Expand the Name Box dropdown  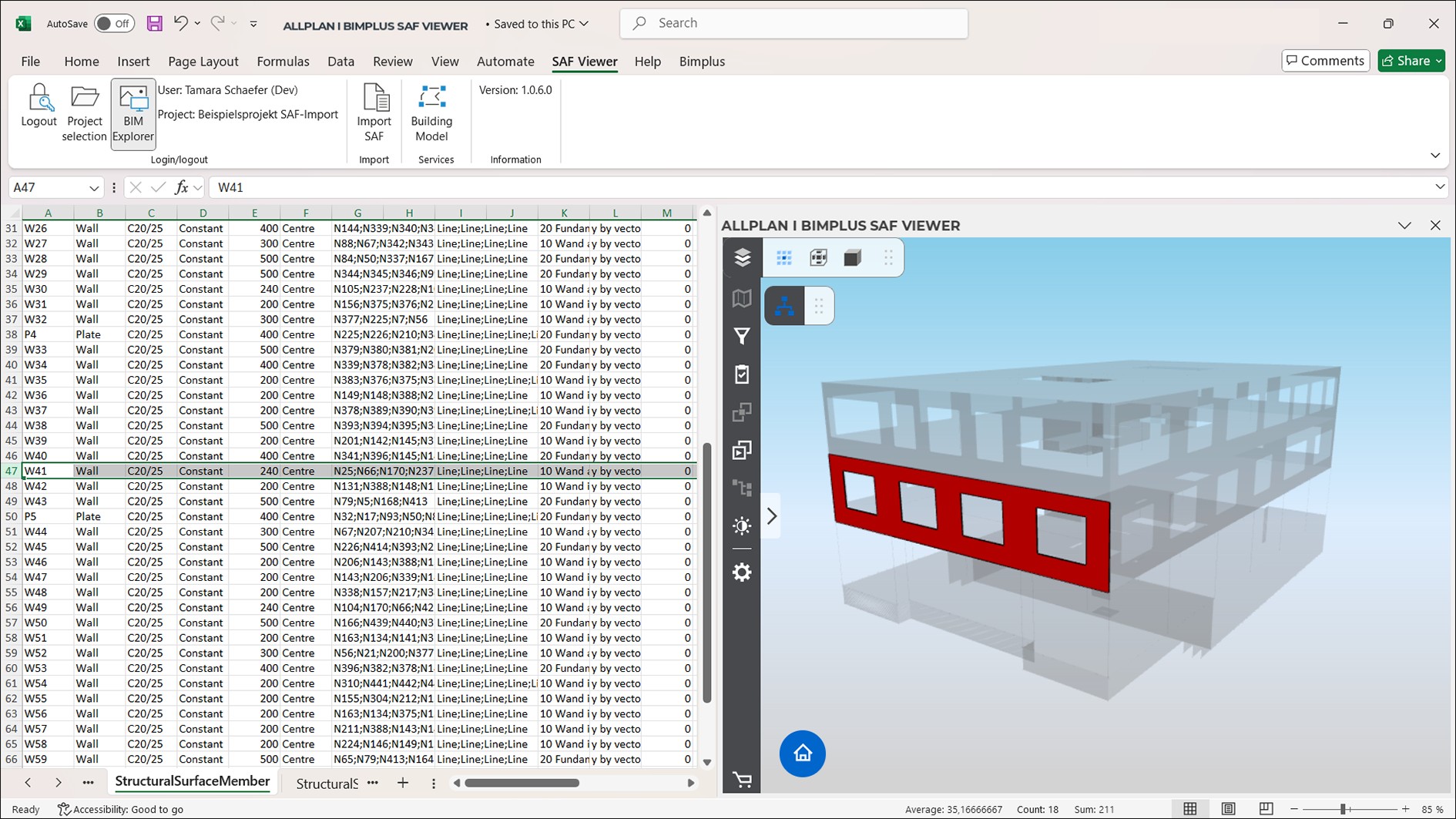coord(93,188)
